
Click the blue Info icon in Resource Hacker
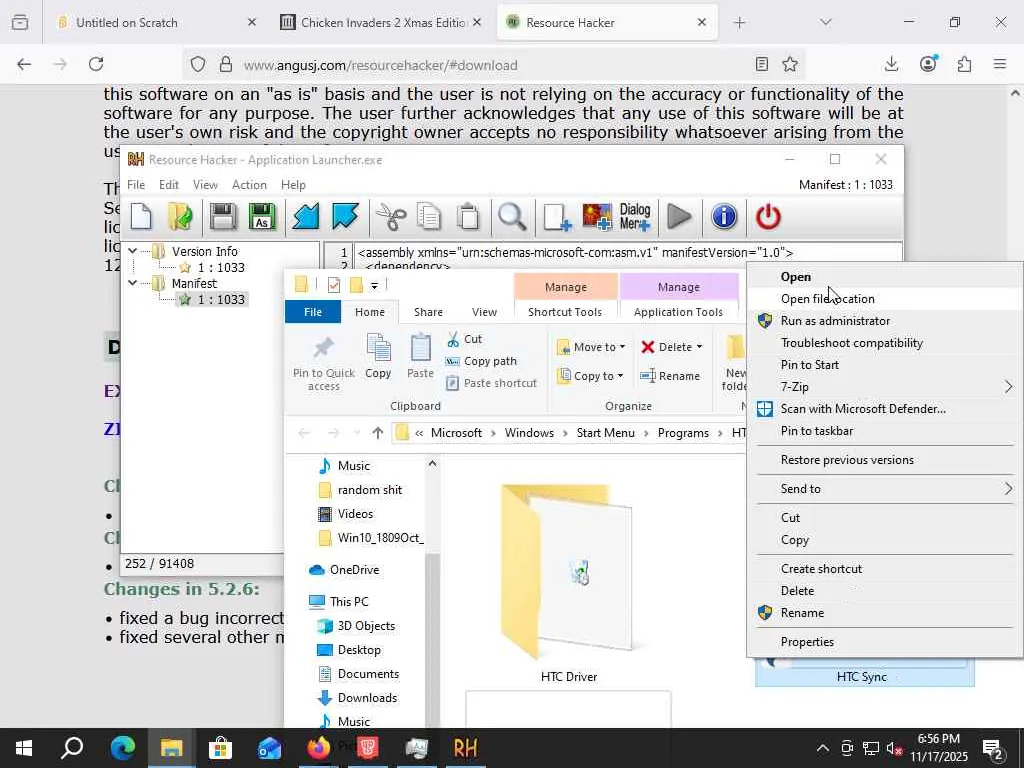point(724,217)
